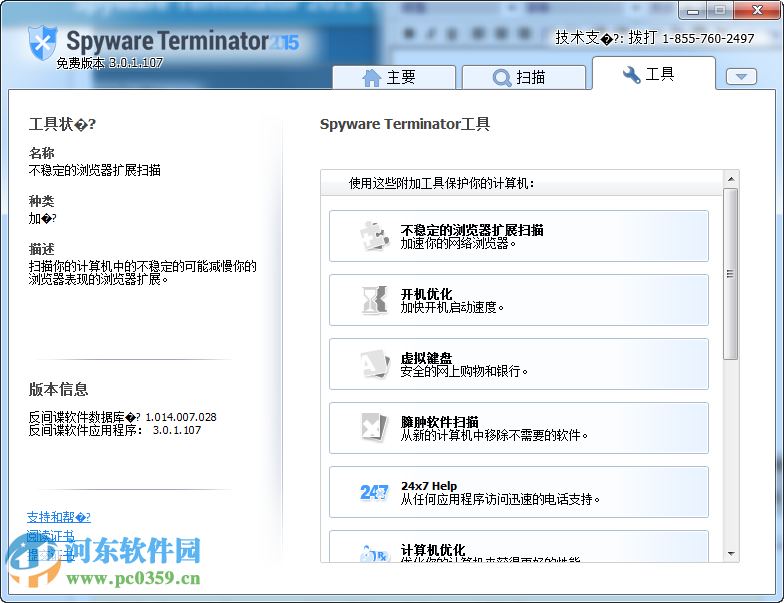Image resolution: width=784 pixels, height=603 pixels.
Task: Click the 版本信息 heading
Action: click(58, 390)
